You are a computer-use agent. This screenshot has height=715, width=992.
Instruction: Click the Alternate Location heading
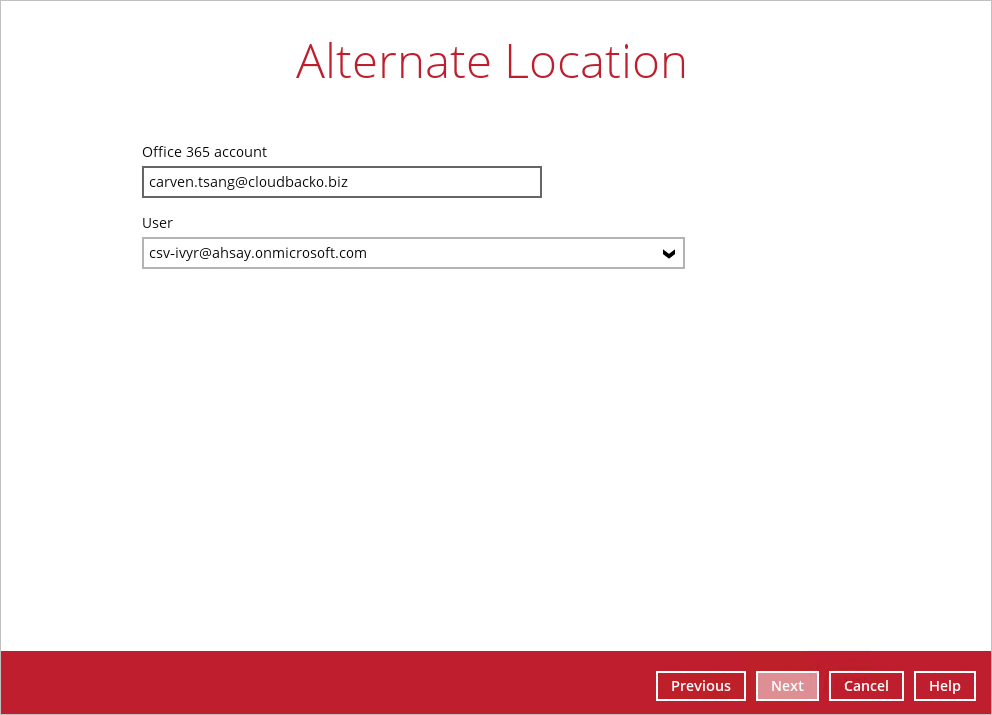click(491, 62)
